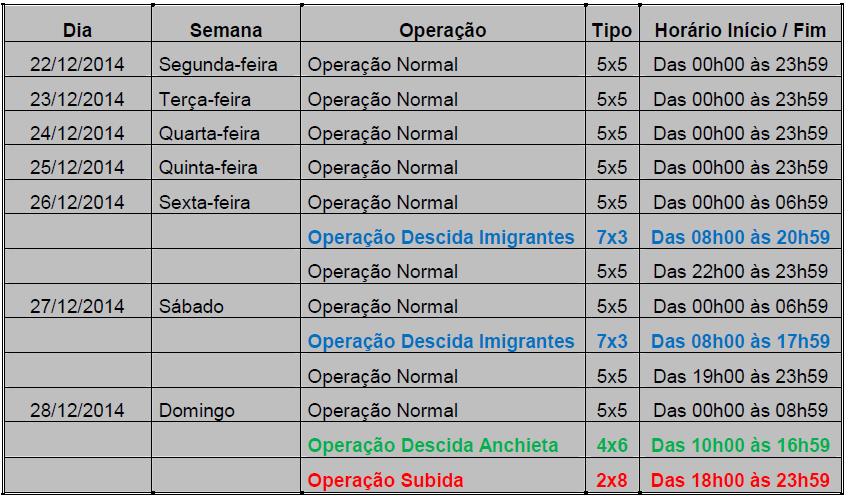Select the "Semana" column header
Viewport: 849px width, 498px height.
click(x=225, y=30)
